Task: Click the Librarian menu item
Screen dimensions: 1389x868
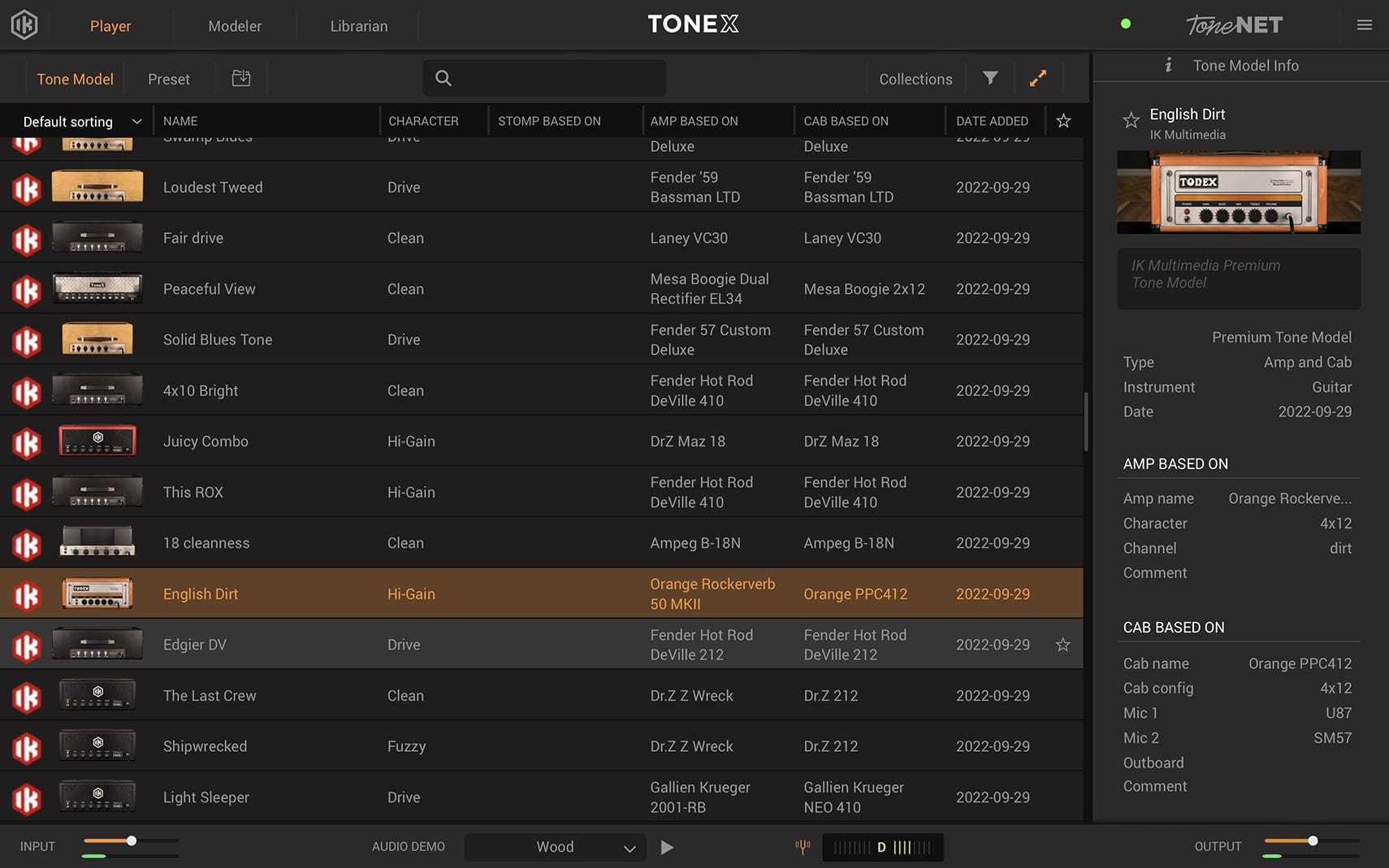Action: [x=358, y=25]
